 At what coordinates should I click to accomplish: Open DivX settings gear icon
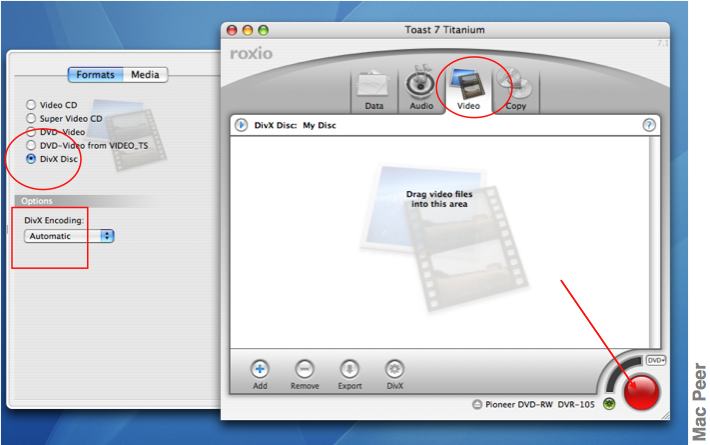394,369
